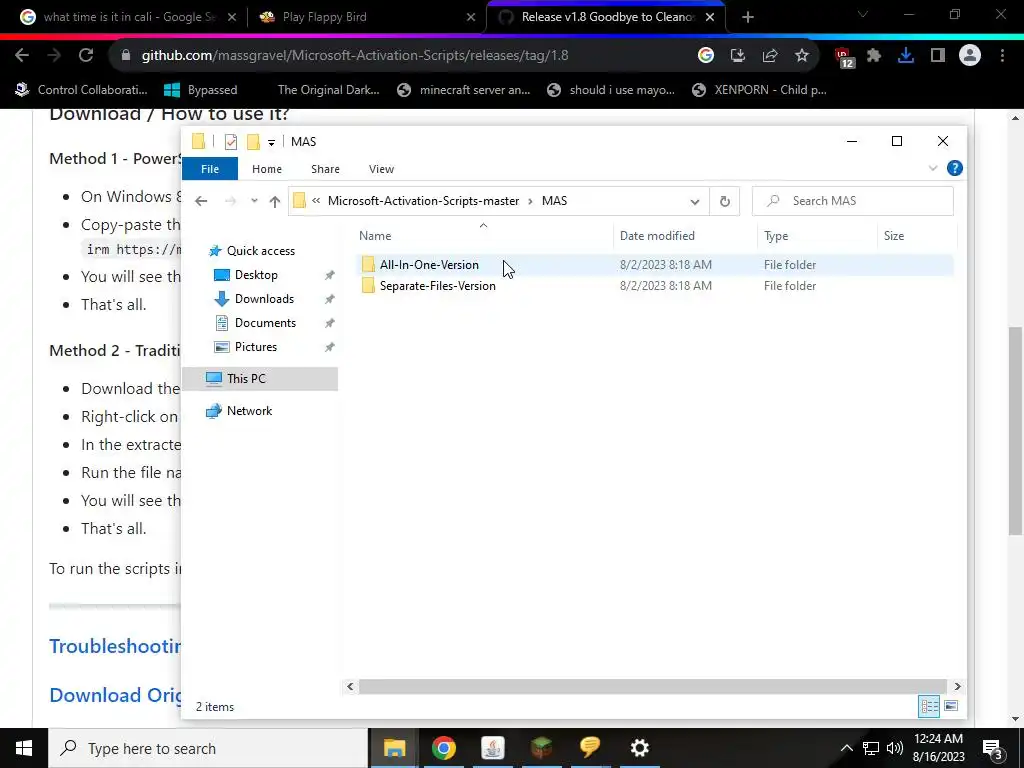
Task: Click the Search MAS field
Action: pyautogui.click(x=853, y=201)
